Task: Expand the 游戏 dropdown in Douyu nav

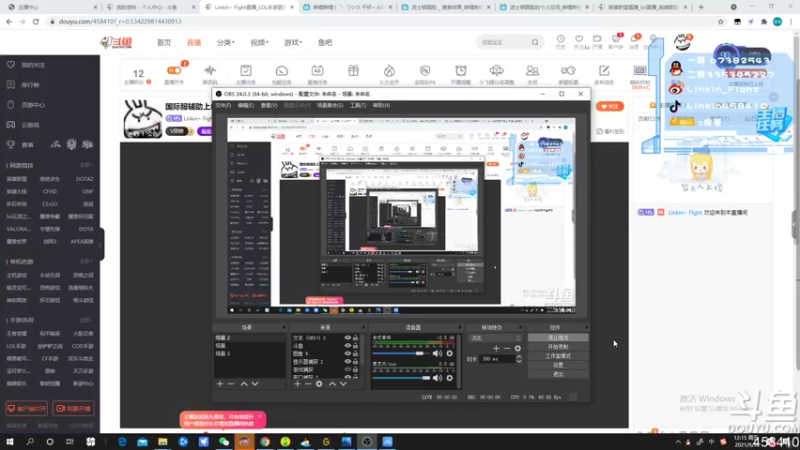Action: (293, 42)
